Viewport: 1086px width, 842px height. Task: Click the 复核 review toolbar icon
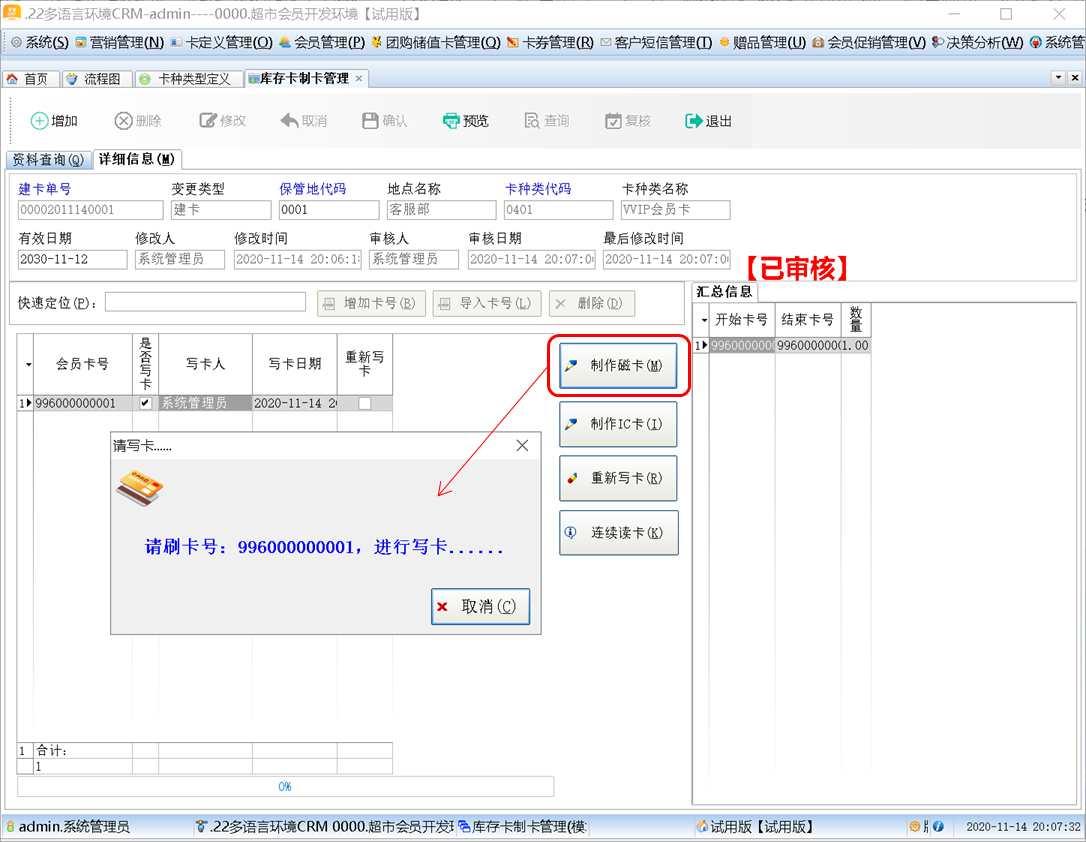click(x=613, y=120)
